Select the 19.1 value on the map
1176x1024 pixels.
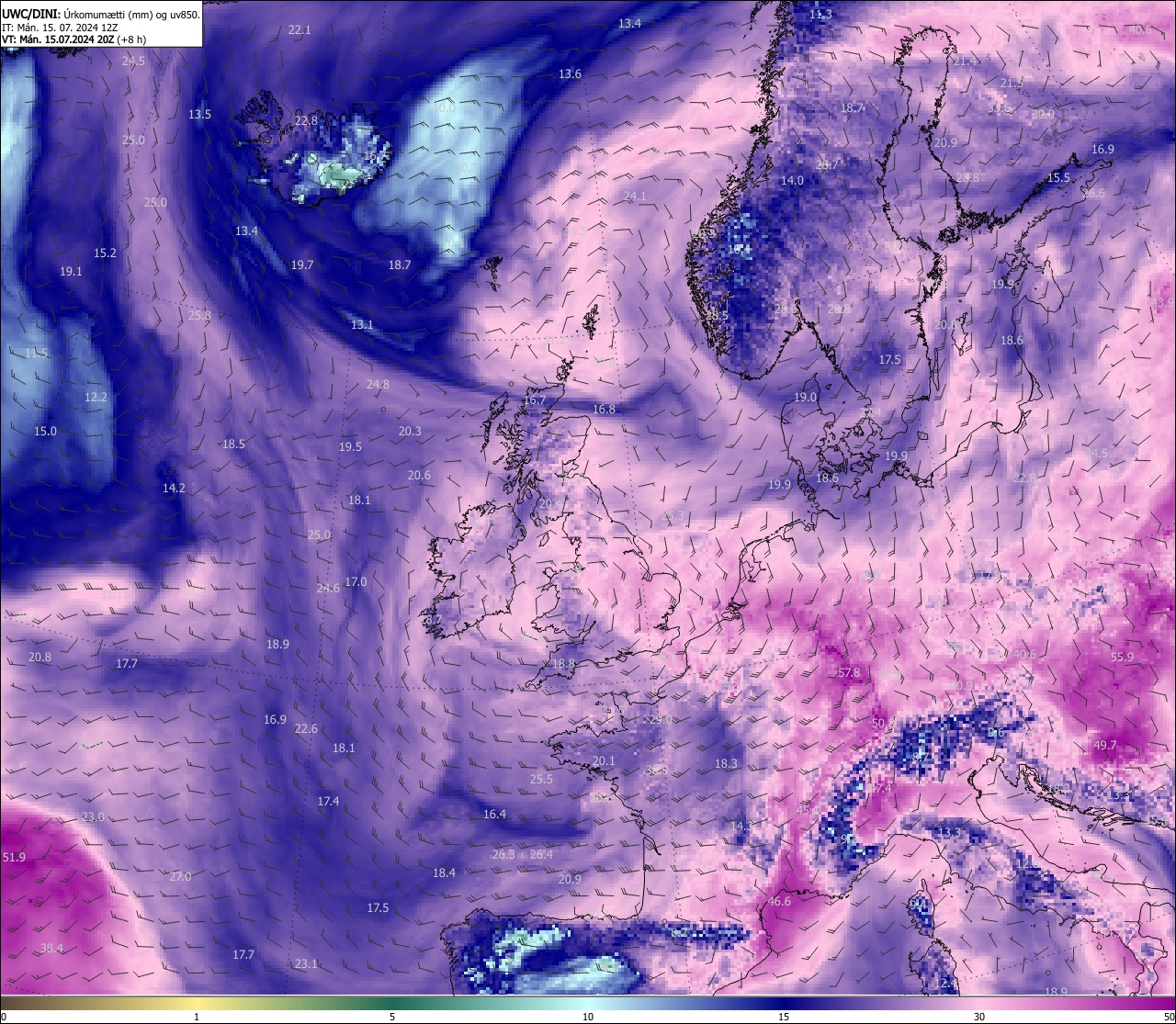point(71,271)
